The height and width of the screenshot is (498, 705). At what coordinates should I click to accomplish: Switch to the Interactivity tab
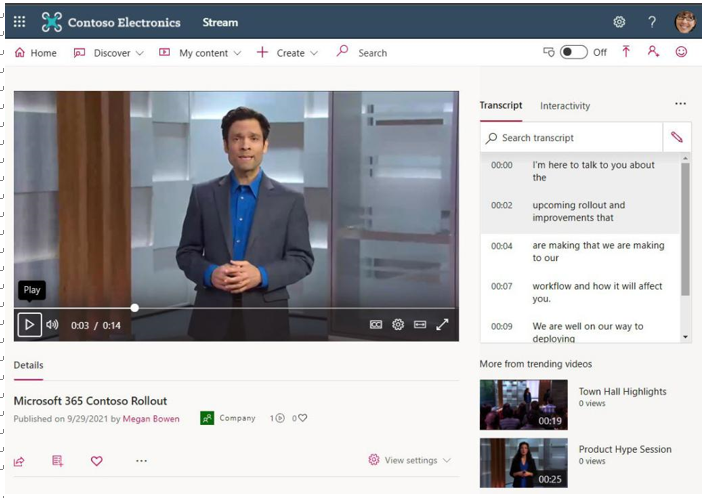(565, 106)
